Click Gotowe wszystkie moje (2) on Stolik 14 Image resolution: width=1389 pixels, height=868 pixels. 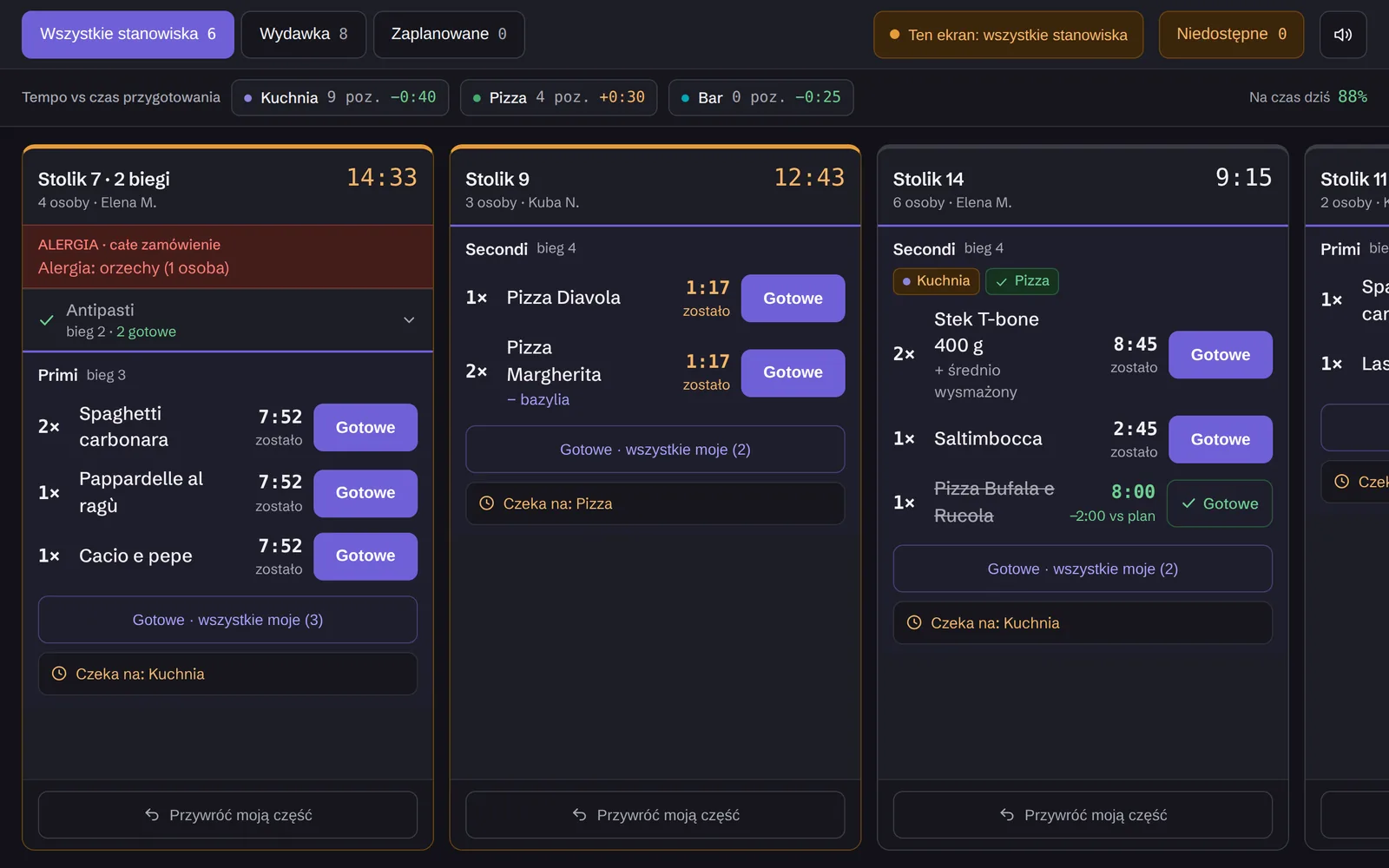click(1083, 569)
